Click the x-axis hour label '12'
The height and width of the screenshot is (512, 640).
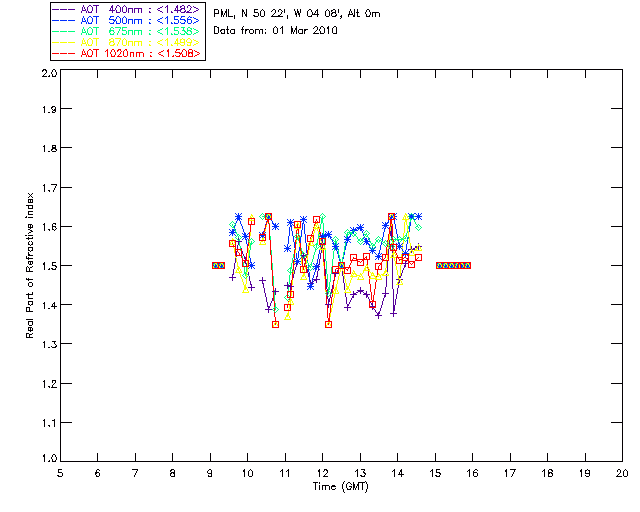[x=322, y=473]
